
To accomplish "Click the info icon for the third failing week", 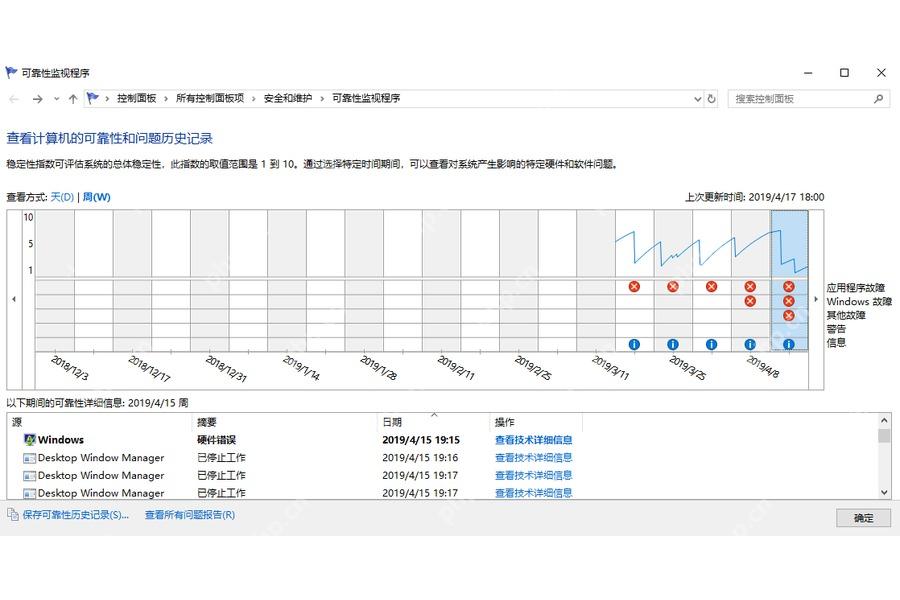I will [712, 344].
